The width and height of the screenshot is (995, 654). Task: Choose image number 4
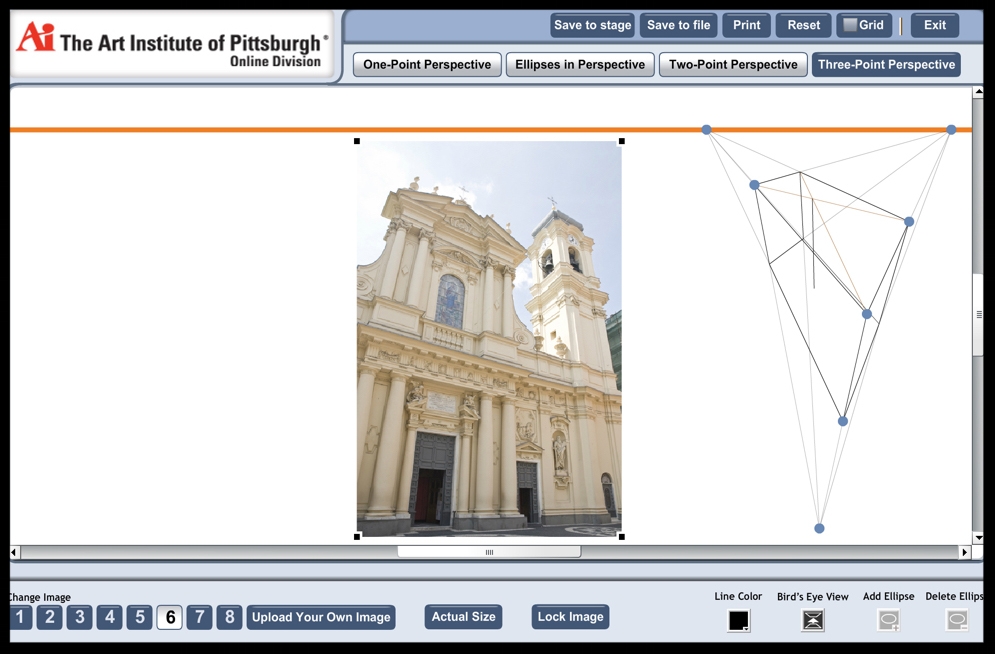click(x=110, y=617)
